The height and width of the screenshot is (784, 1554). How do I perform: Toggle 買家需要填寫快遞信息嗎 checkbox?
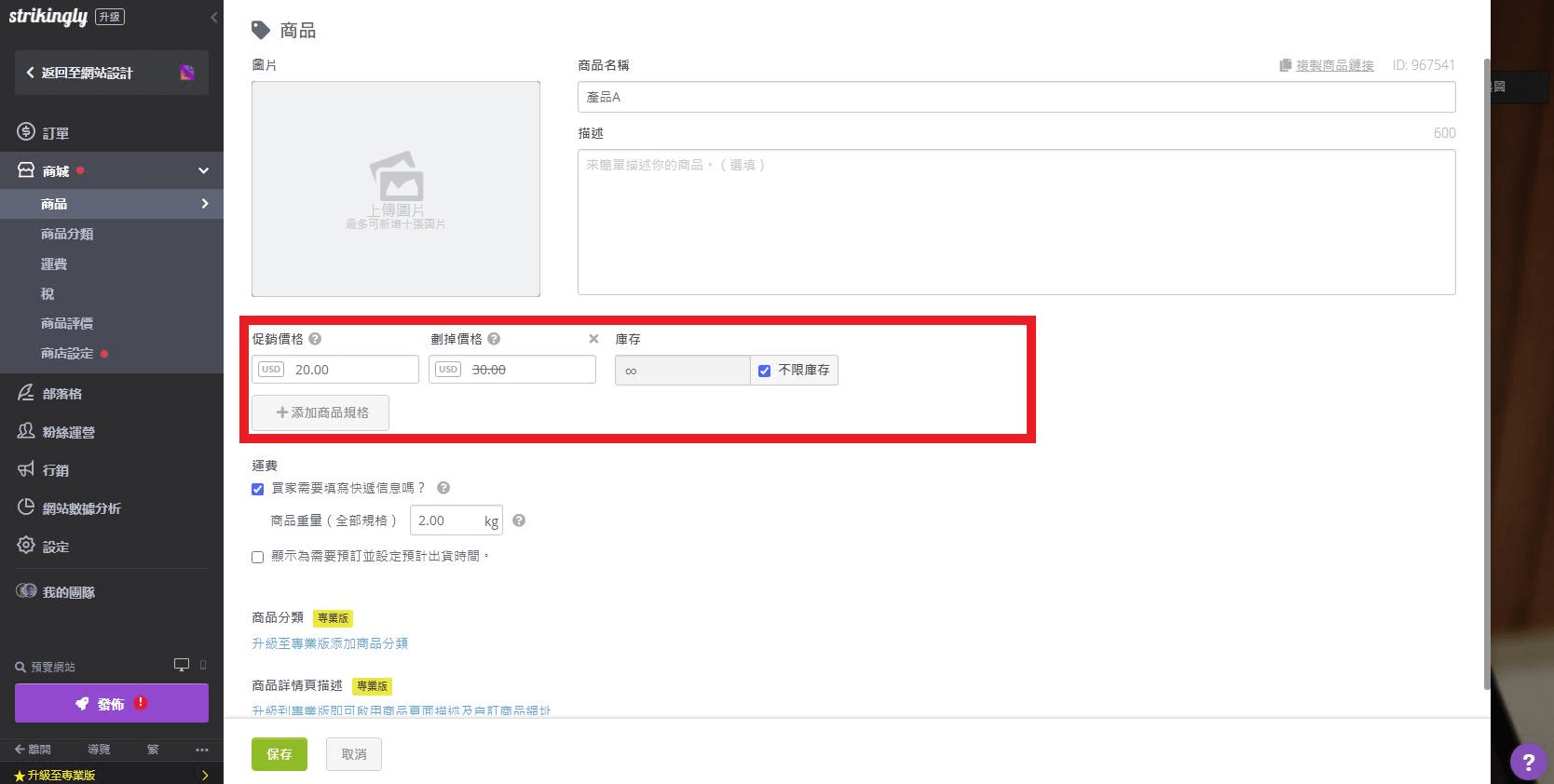pyautogui.click(x=258, y=489)
